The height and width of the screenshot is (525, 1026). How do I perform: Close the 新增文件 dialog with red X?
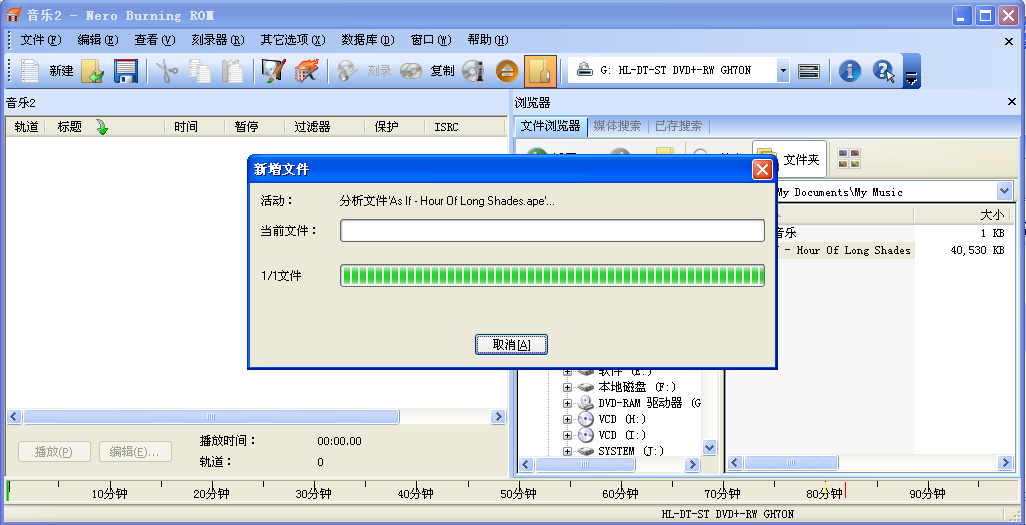[762, 170]
